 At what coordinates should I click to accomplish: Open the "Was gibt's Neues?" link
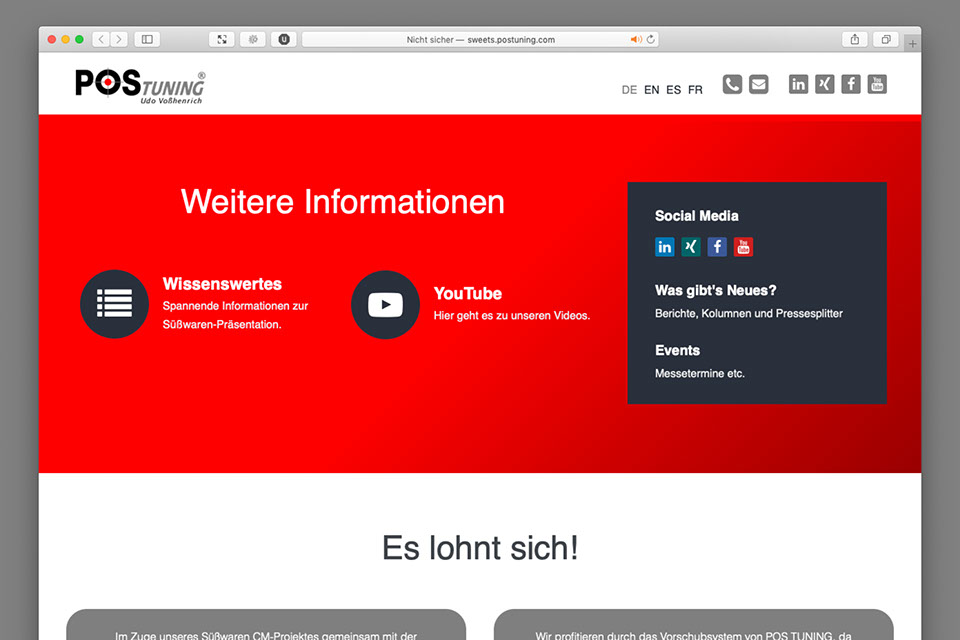tap(715, 291)
